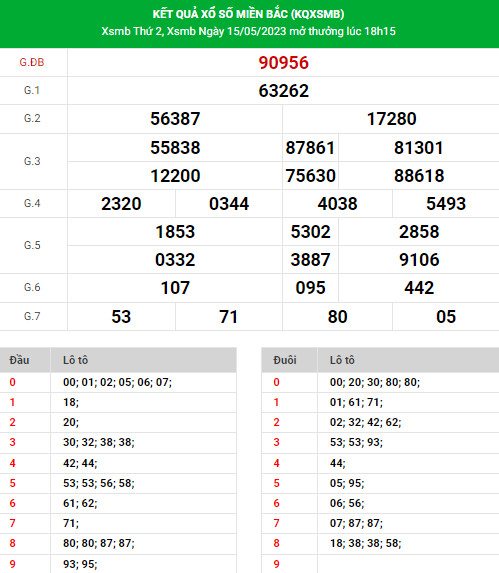Select G.6 number 095

point(310,288)
